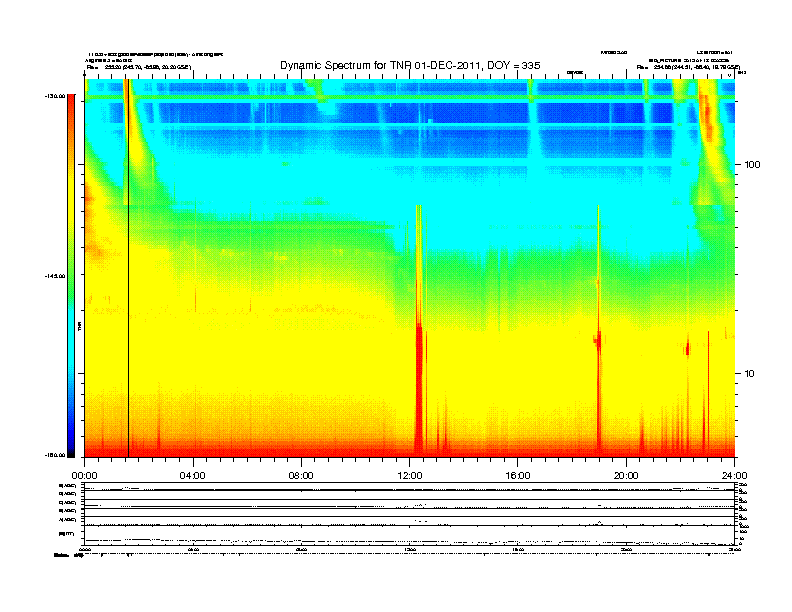Click the 16:00 time axis label

click(518, 476)
